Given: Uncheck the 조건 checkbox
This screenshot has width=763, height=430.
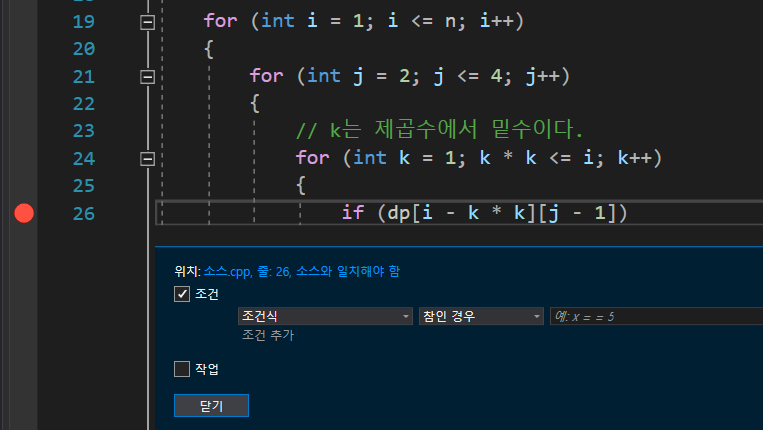Looking at the screenshot, I should point(182,294).
